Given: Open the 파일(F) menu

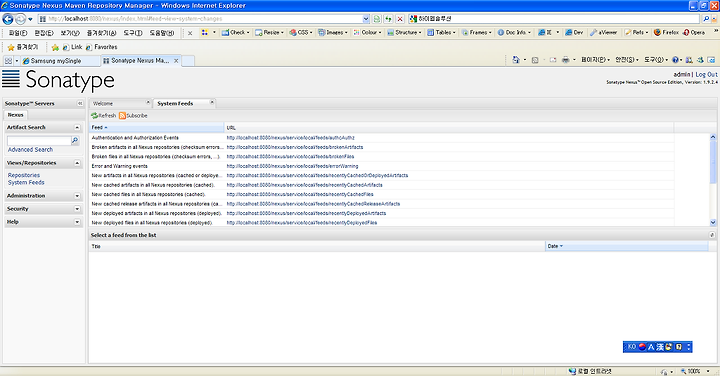Looking at the screenshot, I should (x=18, y=33).
